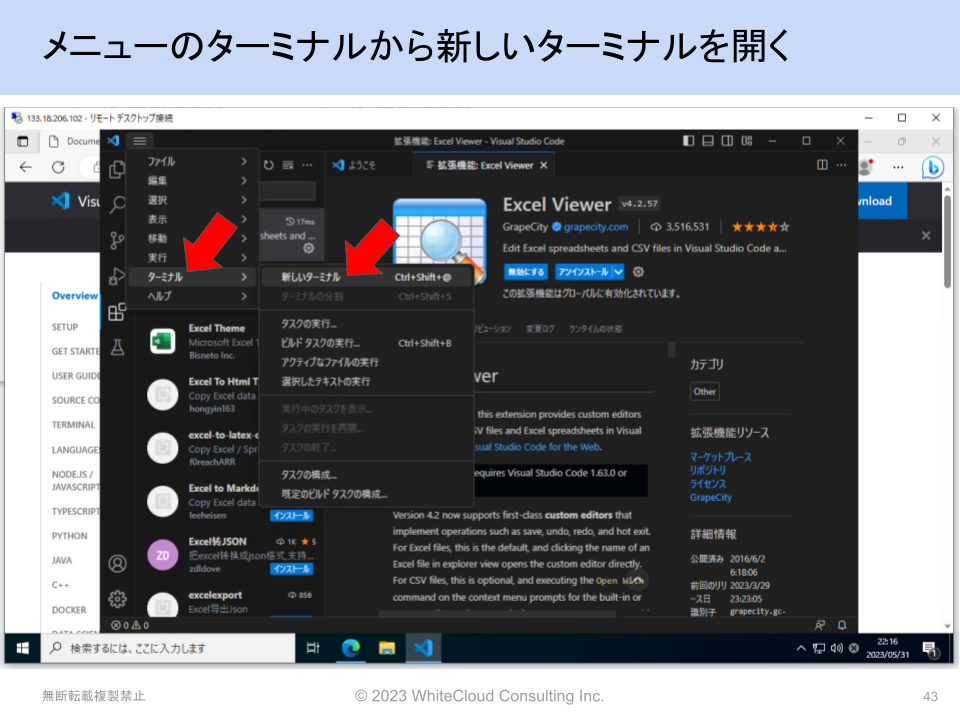Viewport: 960px width, 720px height.
Task: Open the マーケットプレース resource link
Action: coord(721,457)
